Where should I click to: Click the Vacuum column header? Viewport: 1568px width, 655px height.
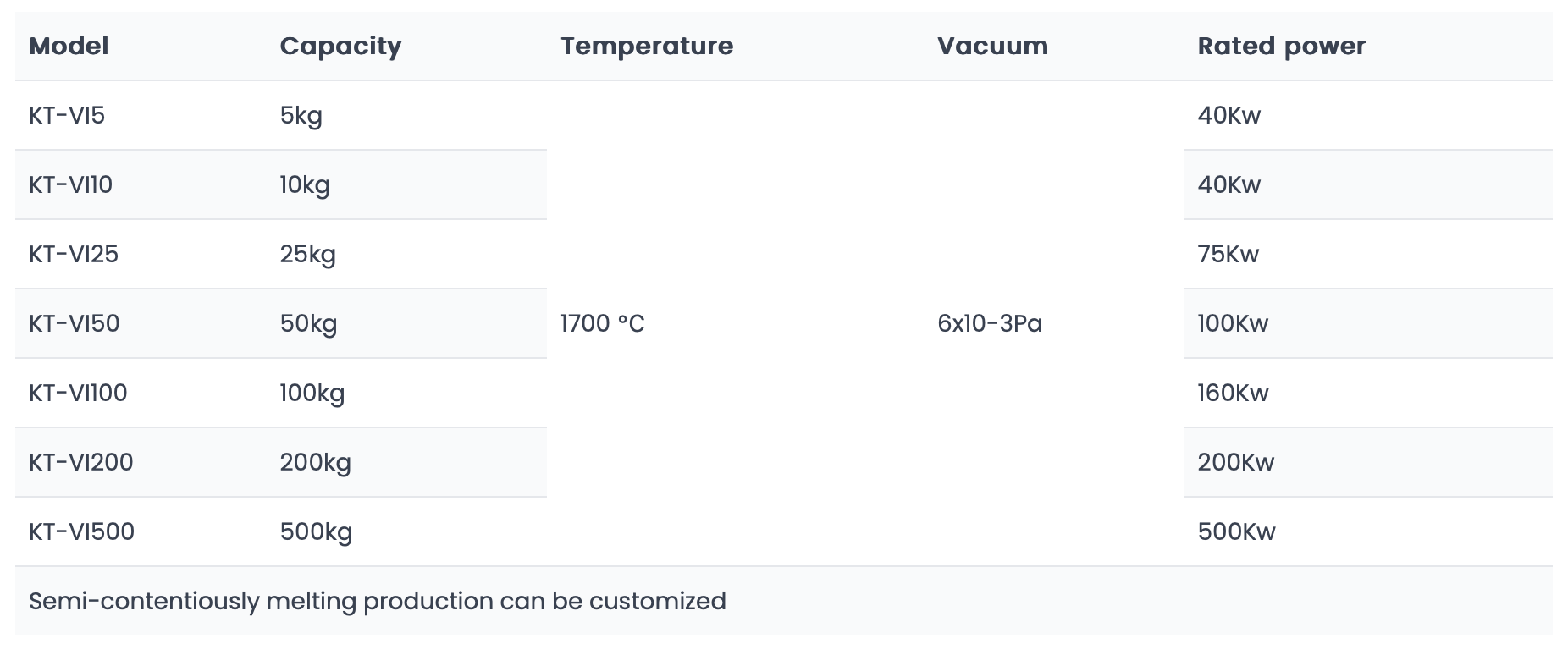(x=992, y=46)
